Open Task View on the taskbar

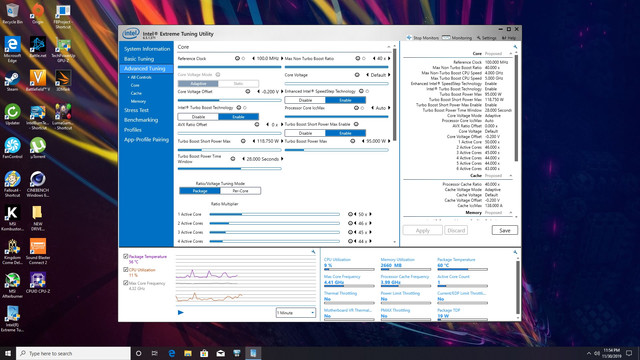click(155, 353)
